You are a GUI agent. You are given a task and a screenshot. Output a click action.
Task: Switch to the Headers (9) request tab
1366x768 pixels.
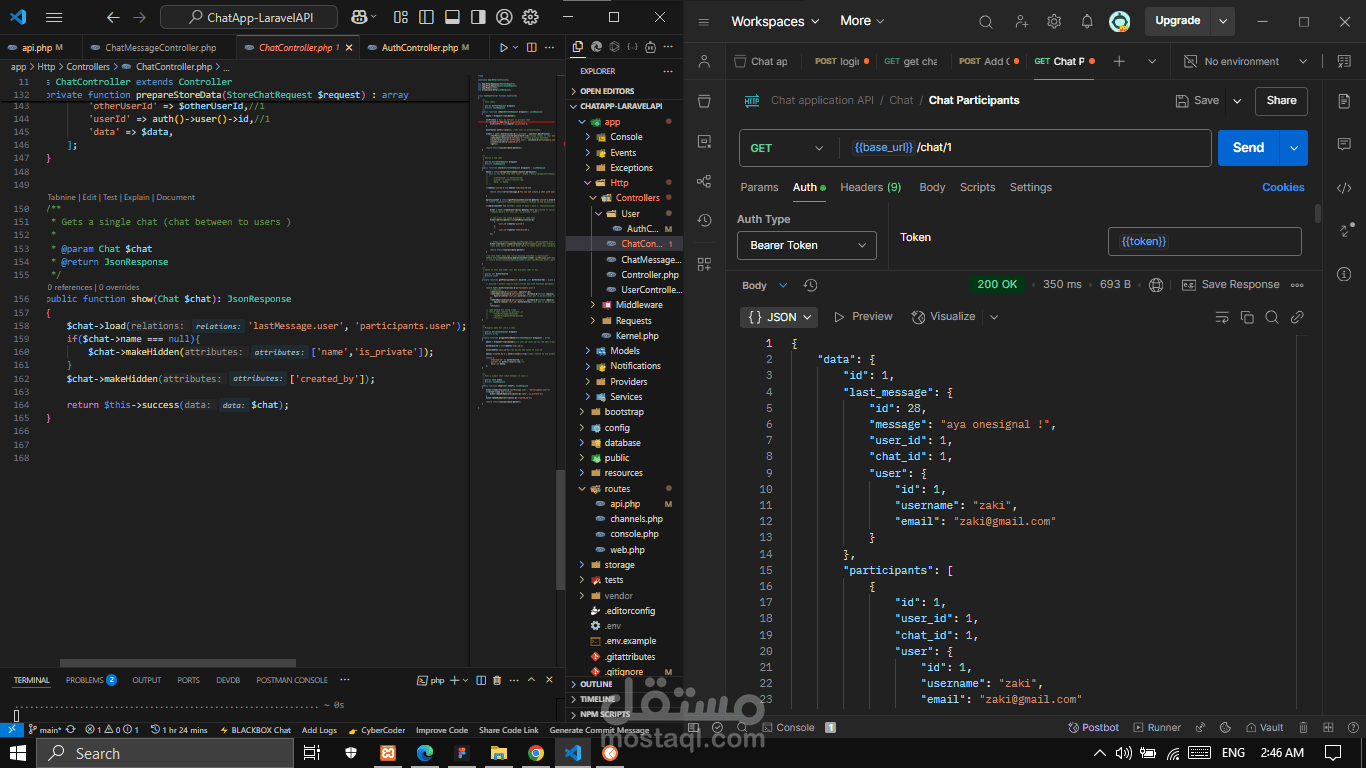870,187
